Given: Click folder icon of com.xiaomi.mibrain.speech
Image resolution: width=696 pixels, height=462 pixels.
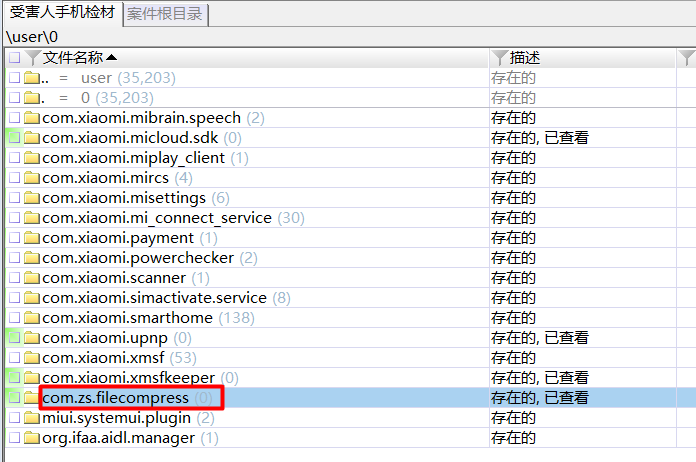Looking at the screenshot, I should click(32, 118).
